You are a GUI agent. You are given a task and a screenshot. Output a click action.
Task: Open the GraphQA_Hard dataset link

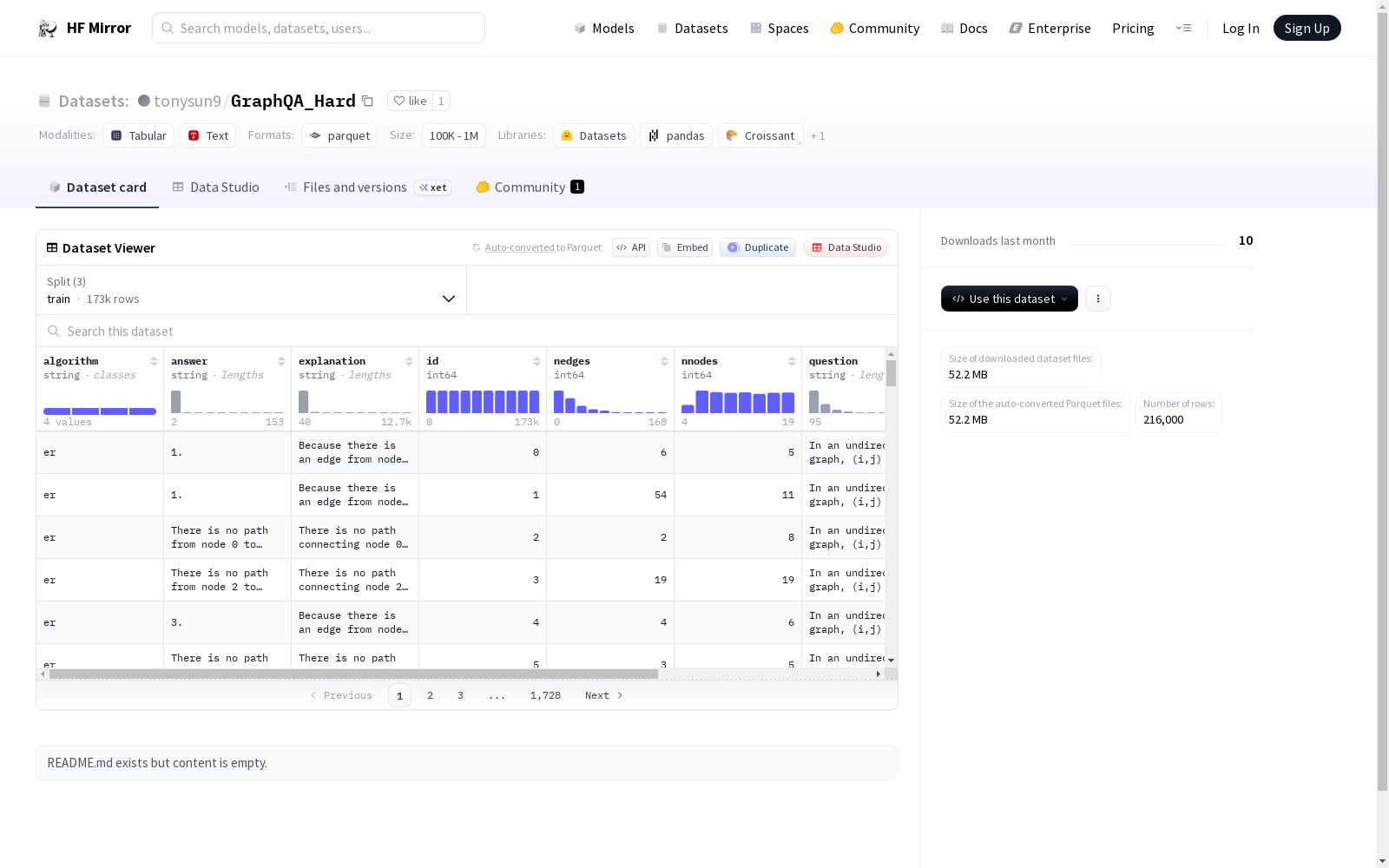coord(293,101)
